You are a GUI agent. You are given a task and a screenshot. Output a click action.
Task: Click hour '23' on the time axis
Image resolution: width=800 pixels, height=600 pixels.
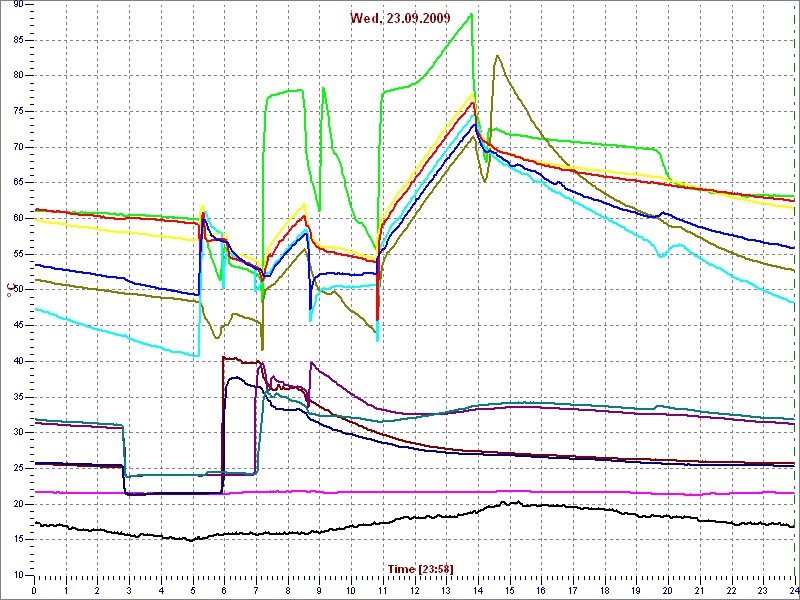pos(762,590)
